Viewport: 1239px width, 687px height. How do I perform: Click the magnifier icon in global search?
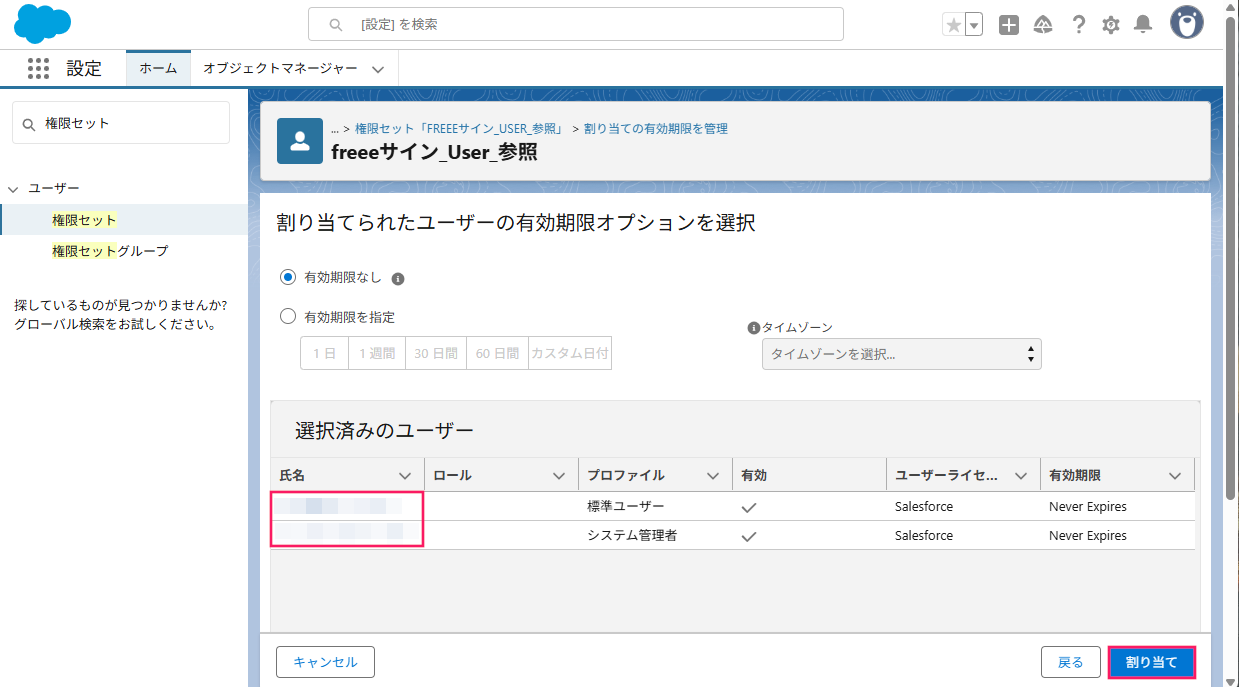336,24
